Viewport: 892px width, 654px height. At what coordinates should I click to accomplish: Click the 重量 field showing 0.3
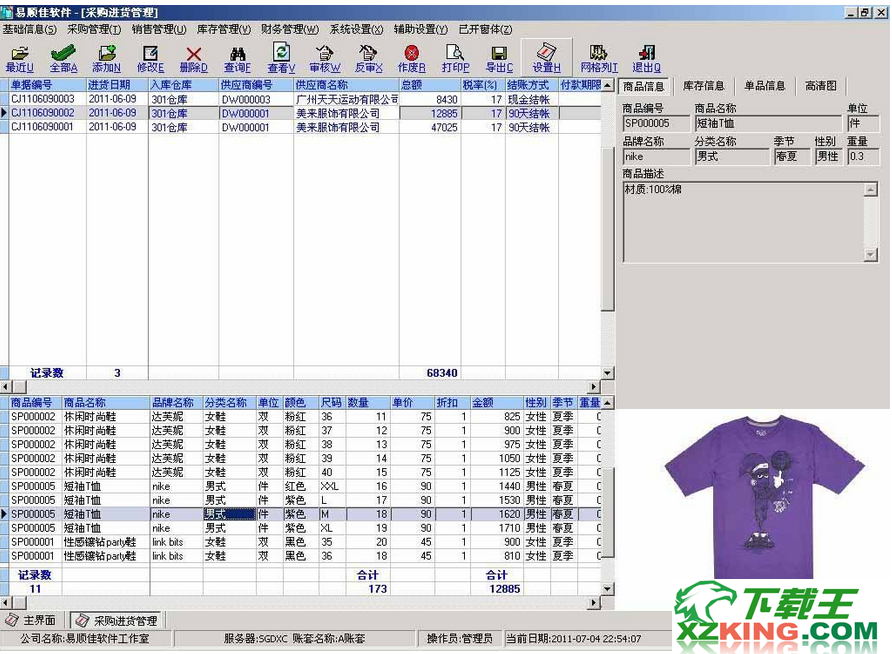tap(863, 157)
